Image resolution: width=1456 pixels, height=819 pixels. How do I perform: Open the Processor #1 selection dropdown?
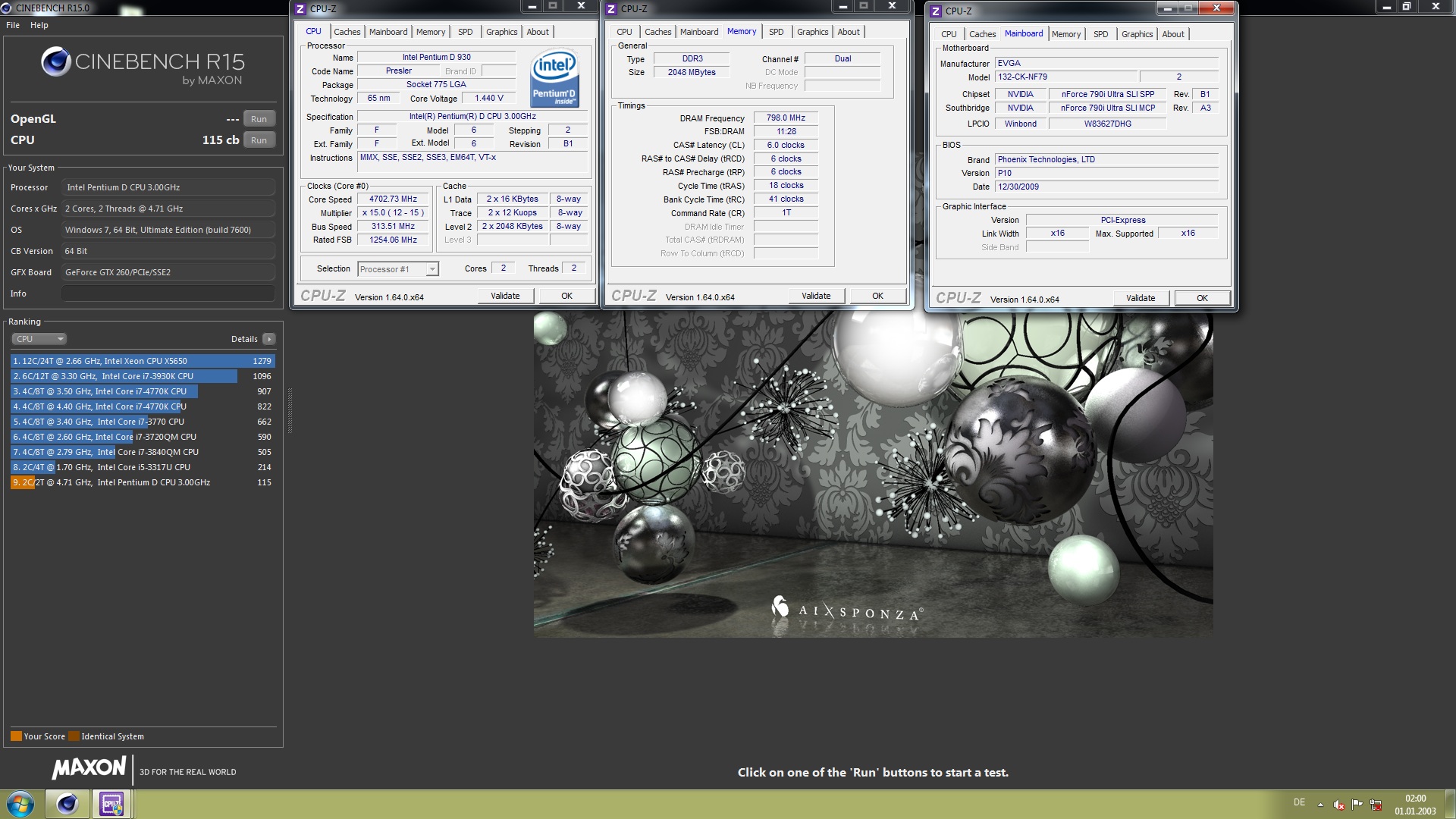(x=397, y=269)
